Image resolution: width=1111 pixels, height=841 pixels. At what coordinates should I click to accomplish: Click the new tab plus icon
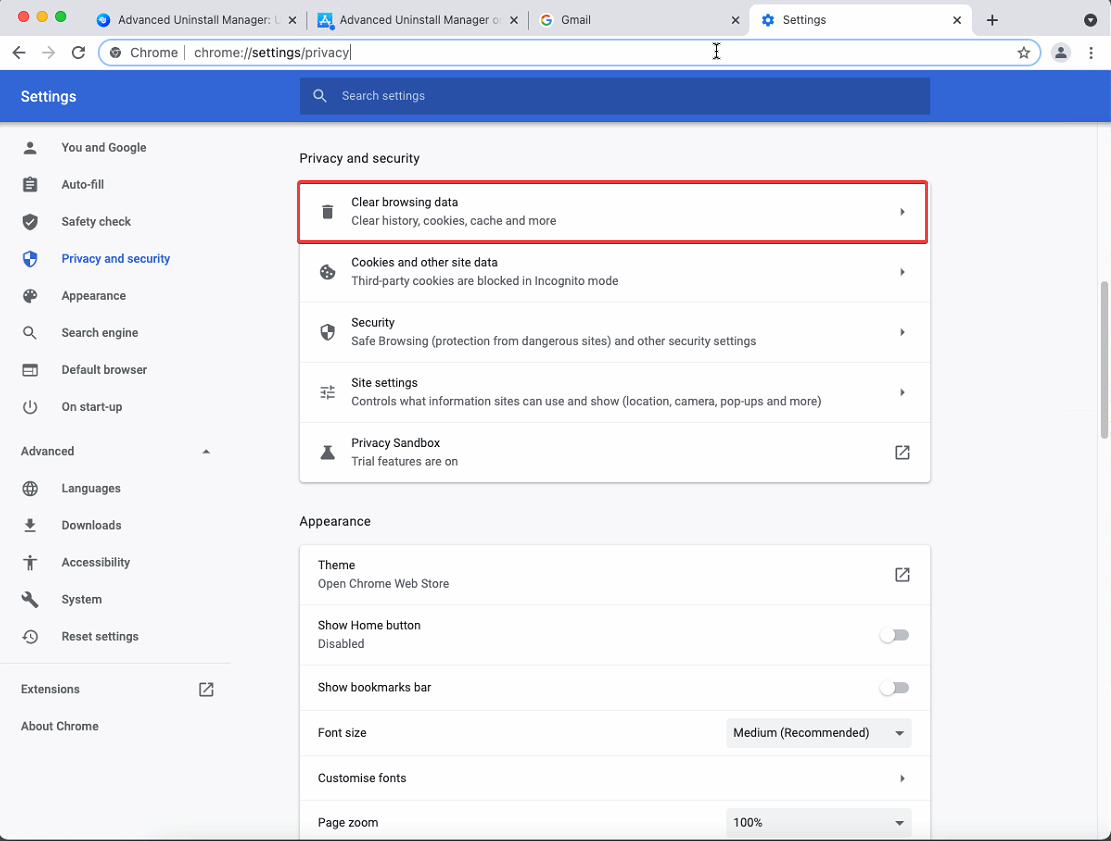click(992, 20)
